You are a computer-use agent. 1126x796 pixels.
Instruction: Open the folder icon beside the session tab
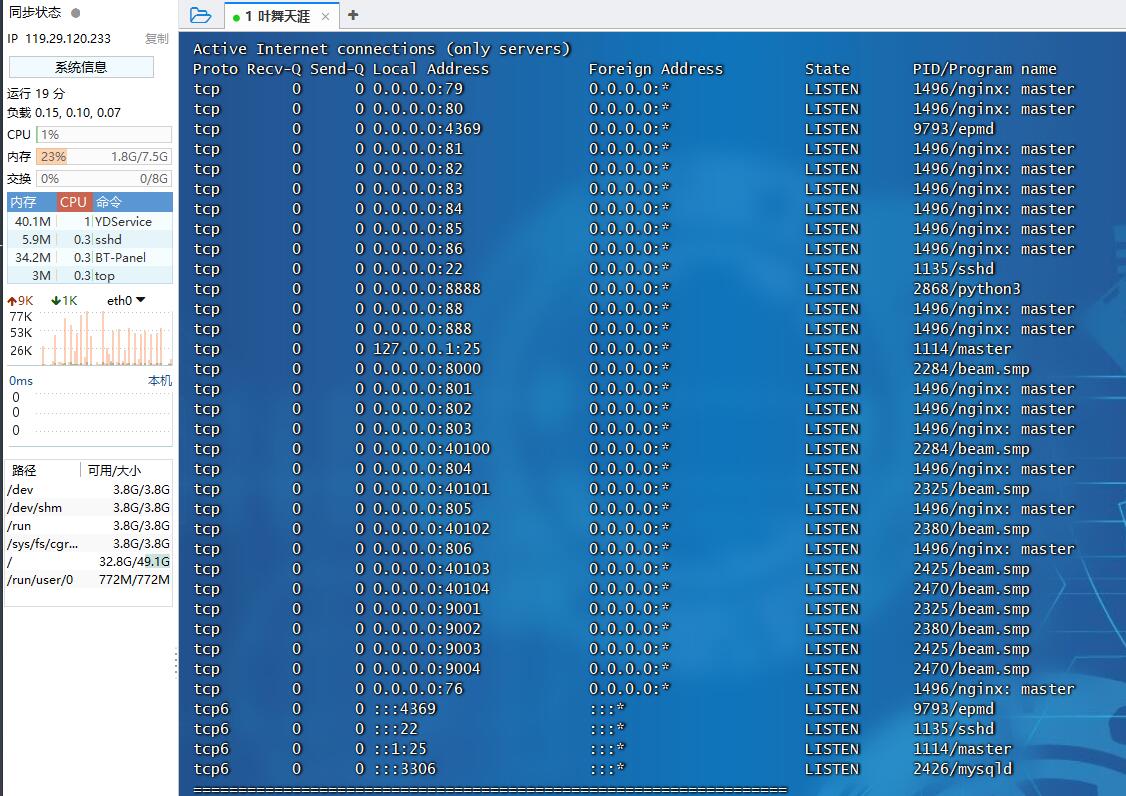coord(200,15)
